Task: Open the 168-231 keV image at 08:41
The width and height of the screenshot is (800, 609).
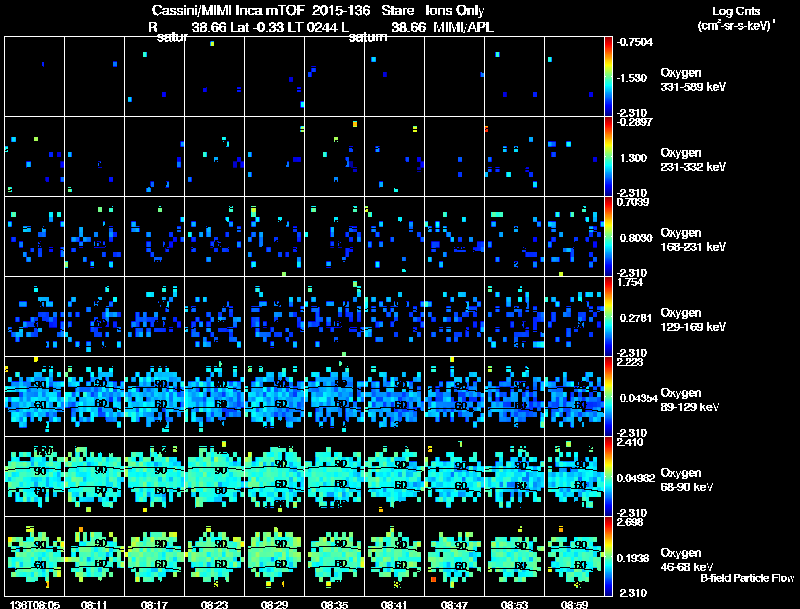Action: click(395, 237)
